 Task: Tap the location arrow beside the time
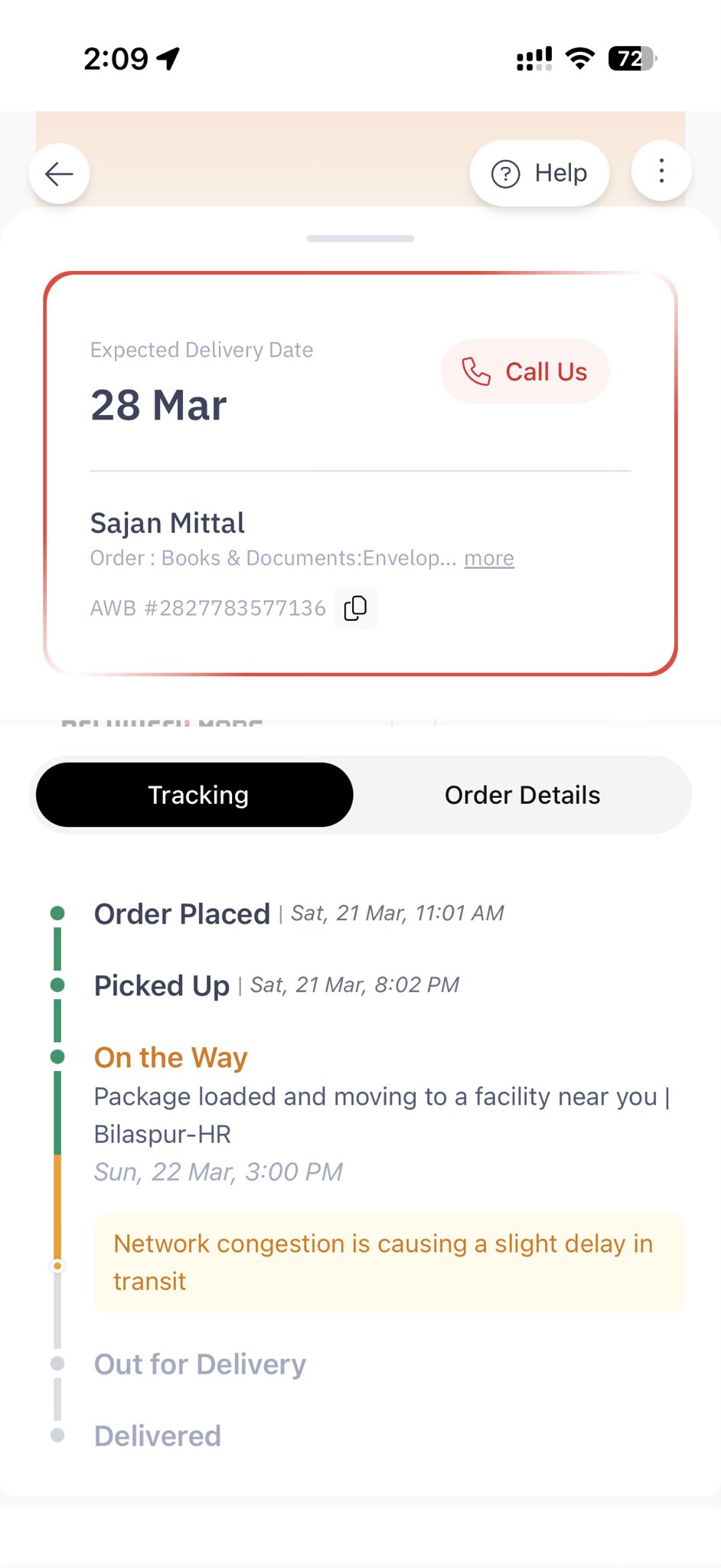point(168,58)
